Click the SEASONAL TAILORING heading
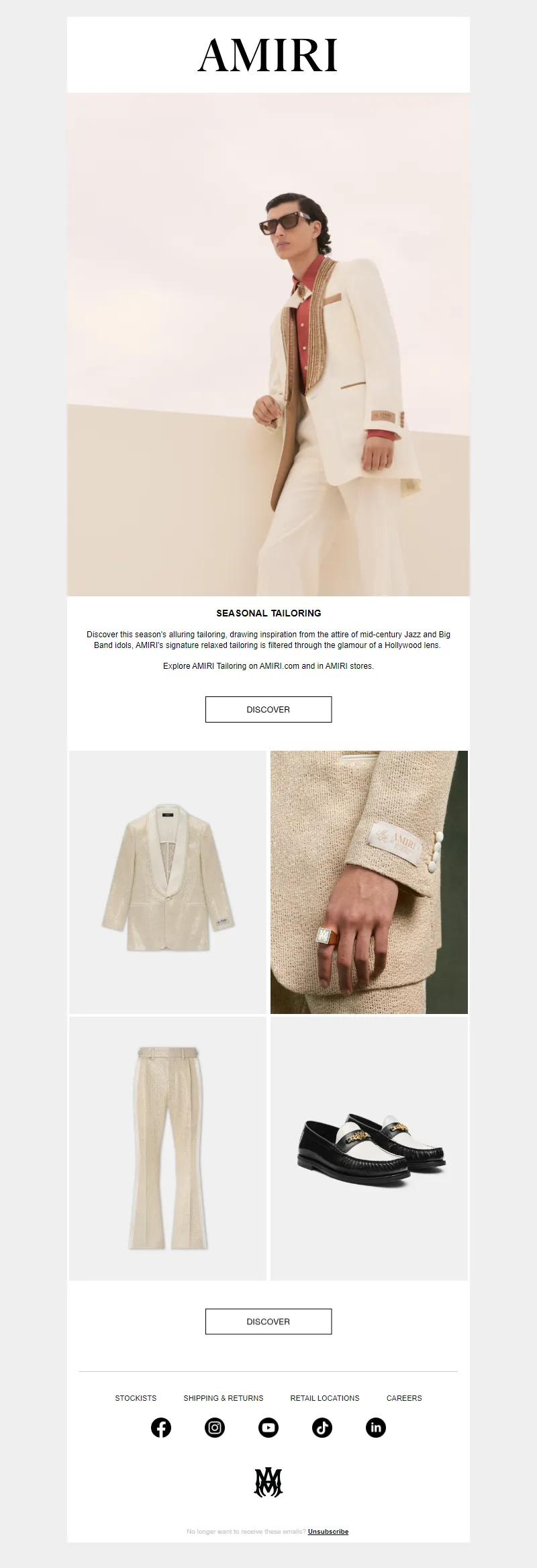This screenshot has width=537, height=1568. [268, 613]
